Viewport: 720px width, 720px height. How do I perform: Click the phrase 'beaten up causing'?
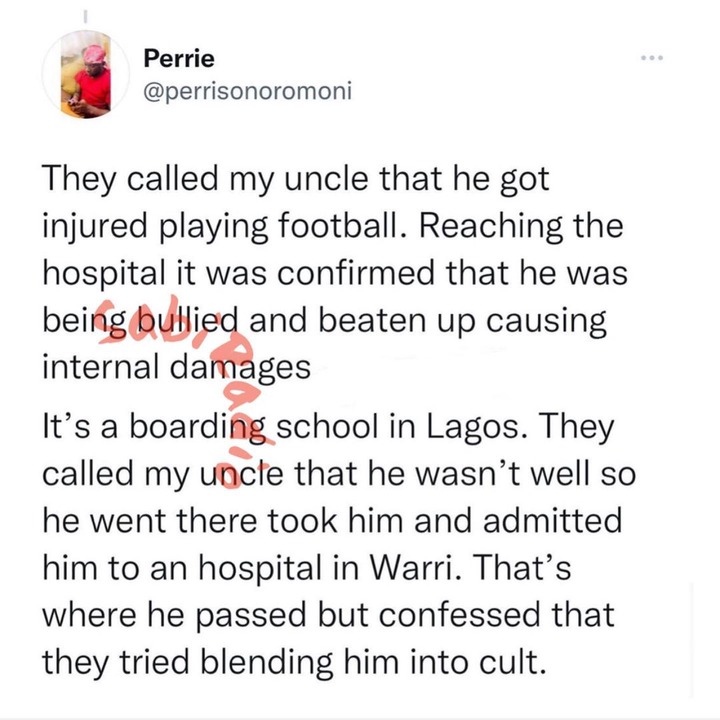pyautogui.click(x=462, y=321)
